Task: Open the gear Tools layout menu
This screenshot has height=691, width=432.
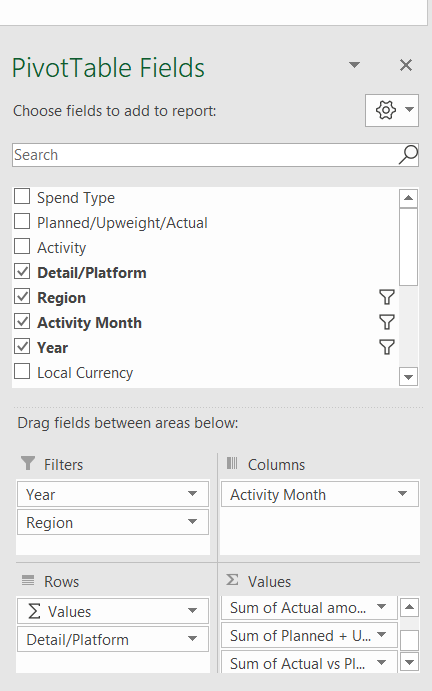Action: 391,110
